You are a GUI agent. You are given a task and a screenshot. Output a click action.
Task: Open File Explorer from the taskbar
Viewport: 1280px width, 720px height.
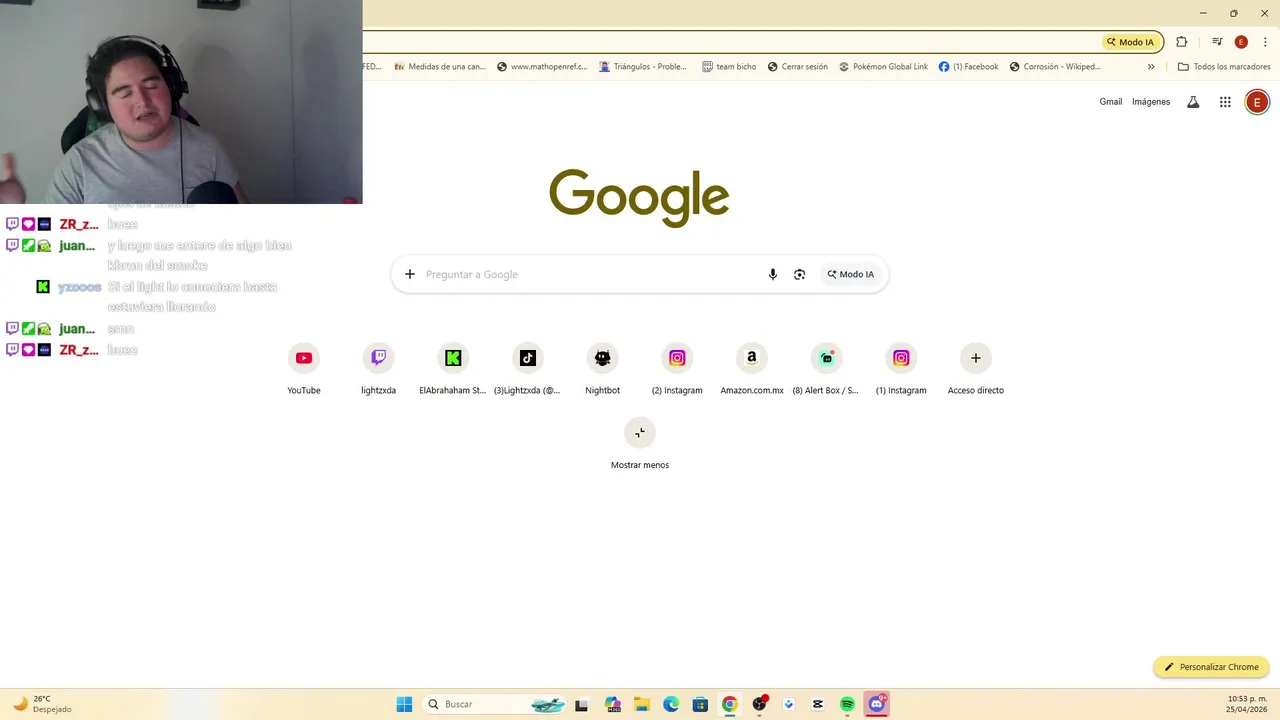pyautogui.click(x=641, y=704)
